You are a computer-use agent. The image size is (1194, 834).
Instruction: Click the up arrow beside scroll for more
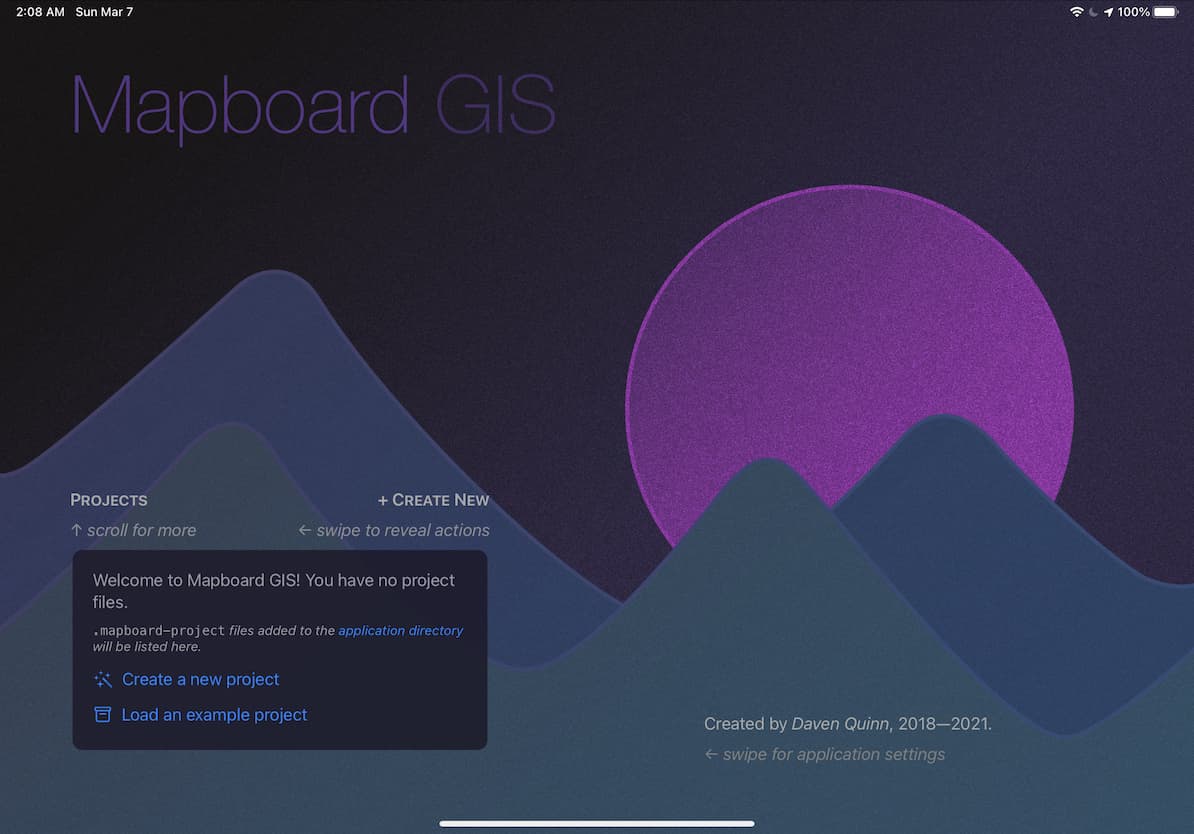click(x=76, y=531)
